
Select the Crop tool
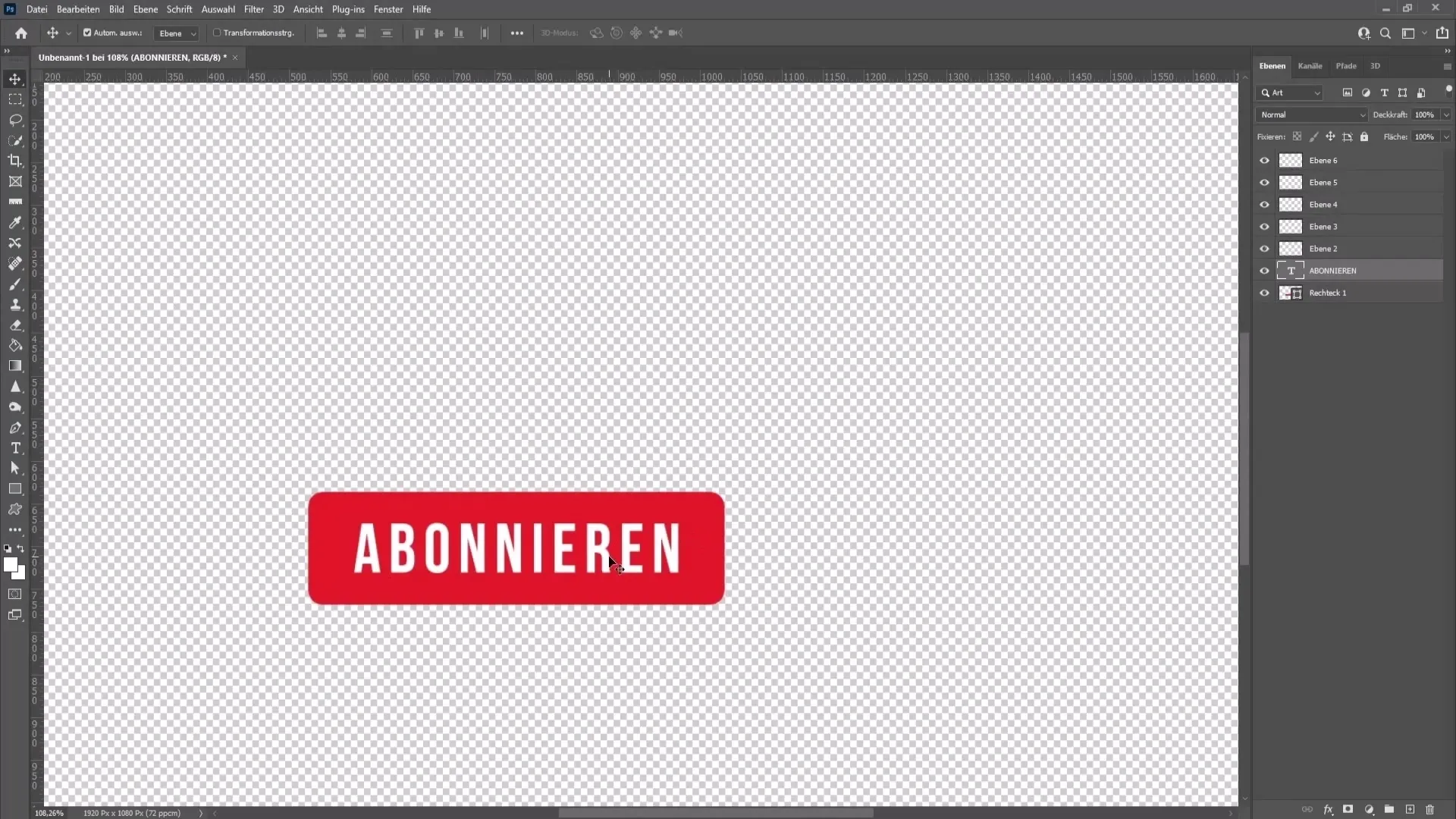point(15,161)
